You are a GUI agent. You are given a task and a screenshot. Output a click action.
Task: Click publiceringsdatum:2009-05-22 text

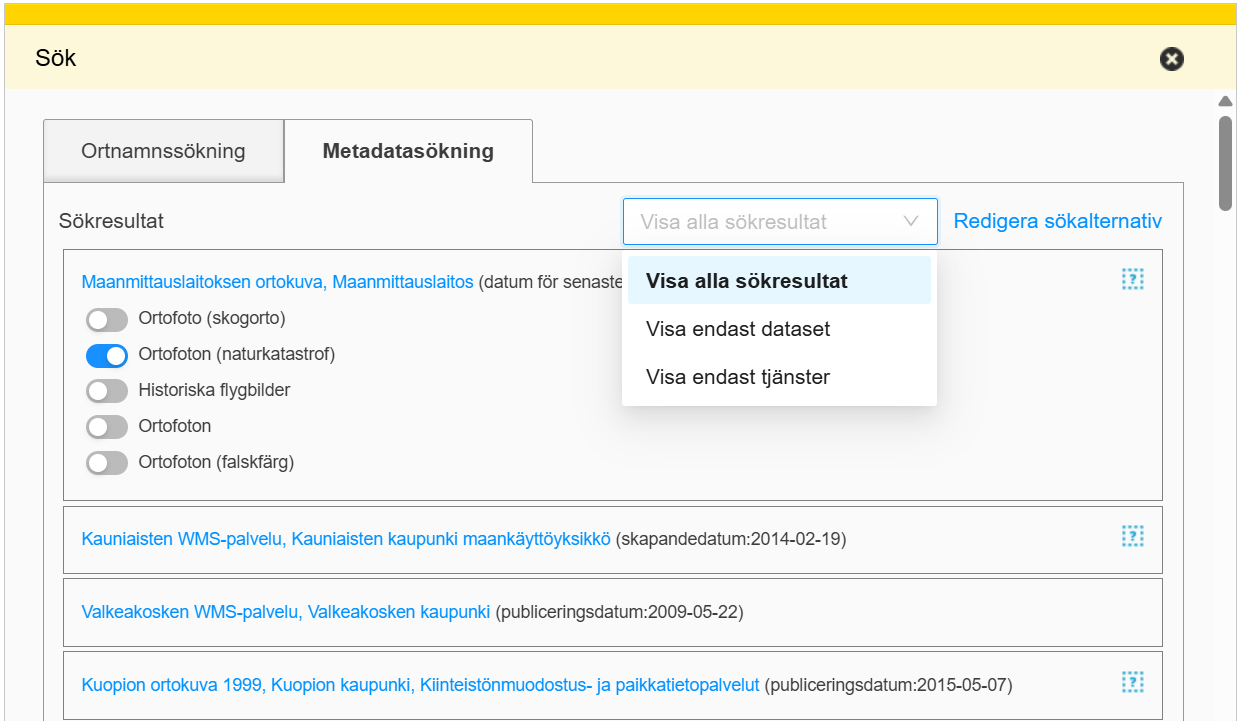620,611
